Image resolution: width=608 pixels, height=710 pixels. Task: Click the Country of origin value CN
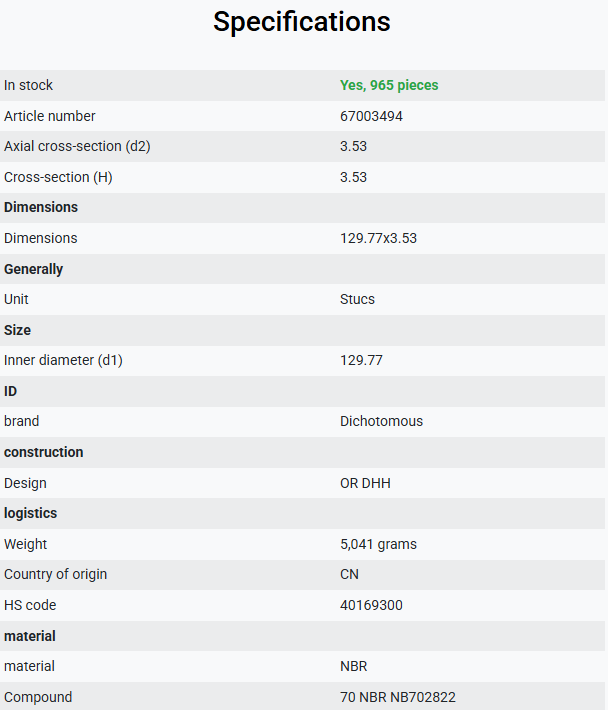[x=349, y=574]
